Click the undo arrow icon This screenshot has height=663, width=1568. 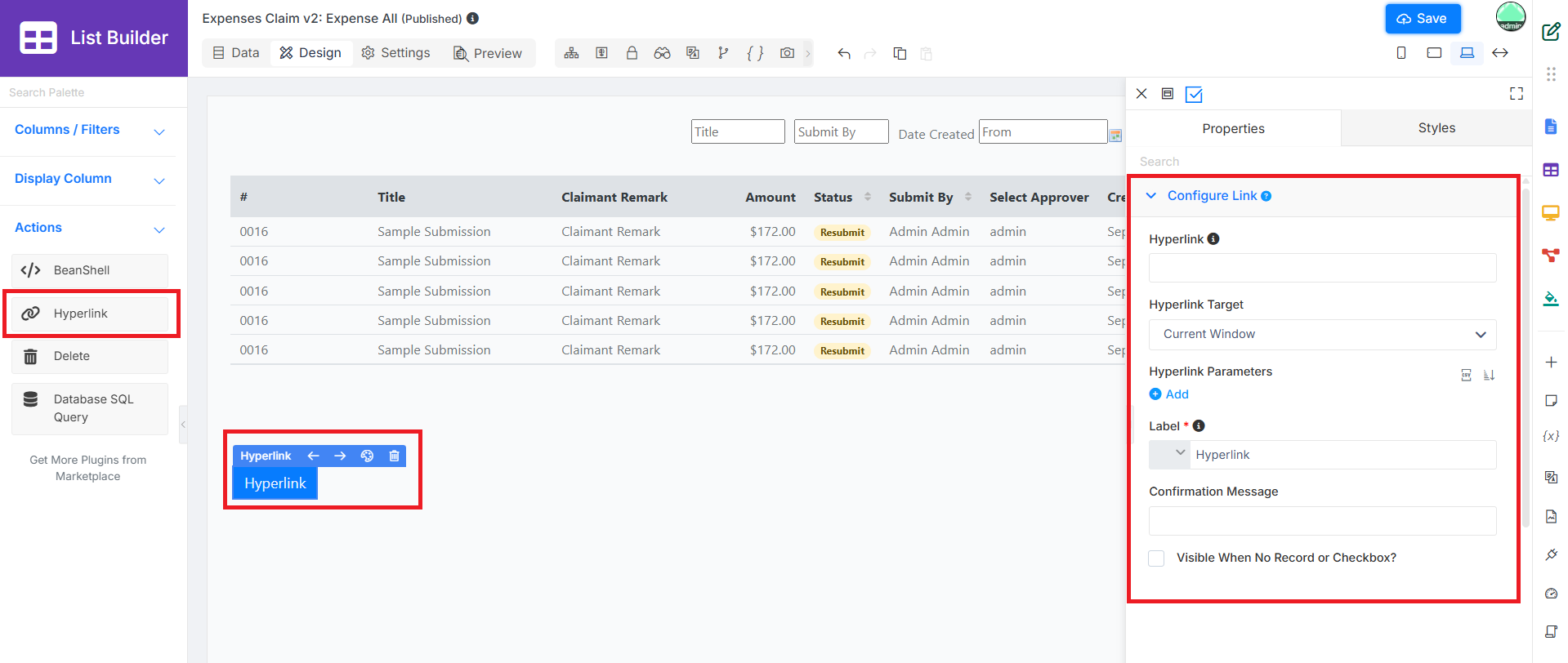pos(844,53)
